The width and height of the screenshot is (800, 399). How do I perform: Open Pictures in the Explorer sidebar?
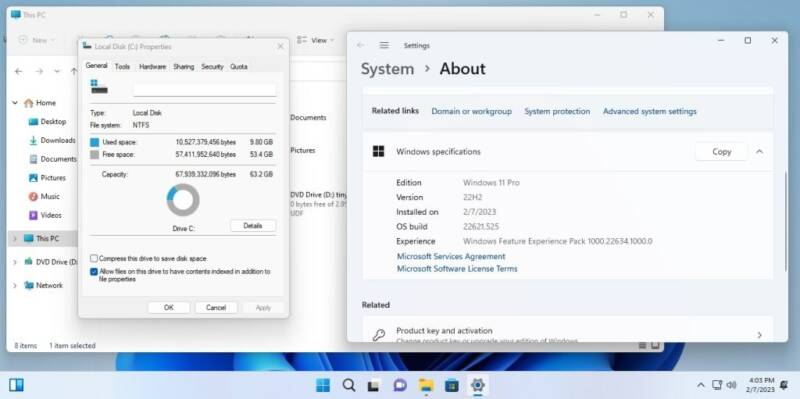pyautogui.click(x=47, y=178)
